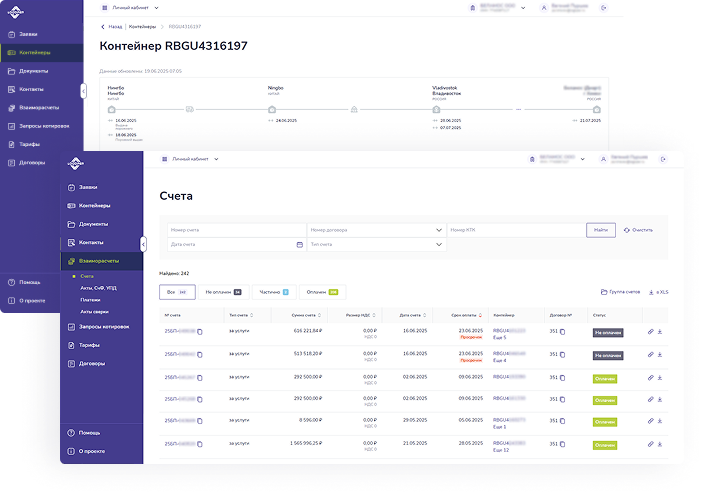The height and width of the screenshot is (499, 707).
Task: Click the Назад back link in container page
Action: [x=113, y=26]
